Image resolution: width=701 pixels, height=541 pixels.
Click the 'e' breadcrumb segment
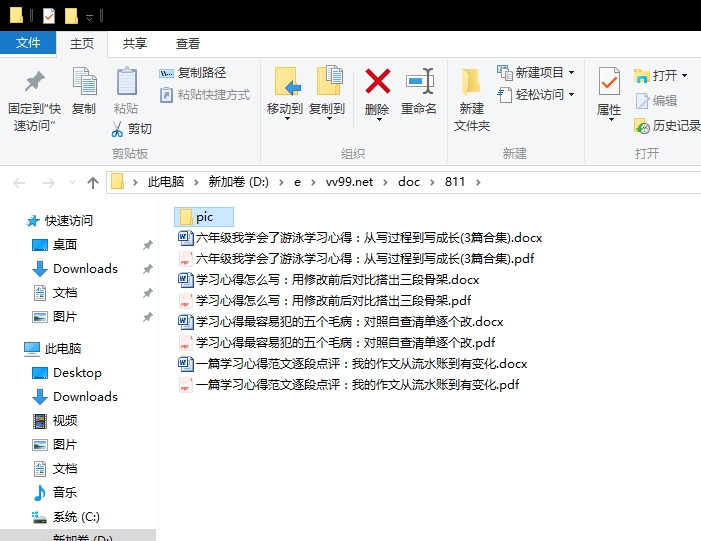297,182
